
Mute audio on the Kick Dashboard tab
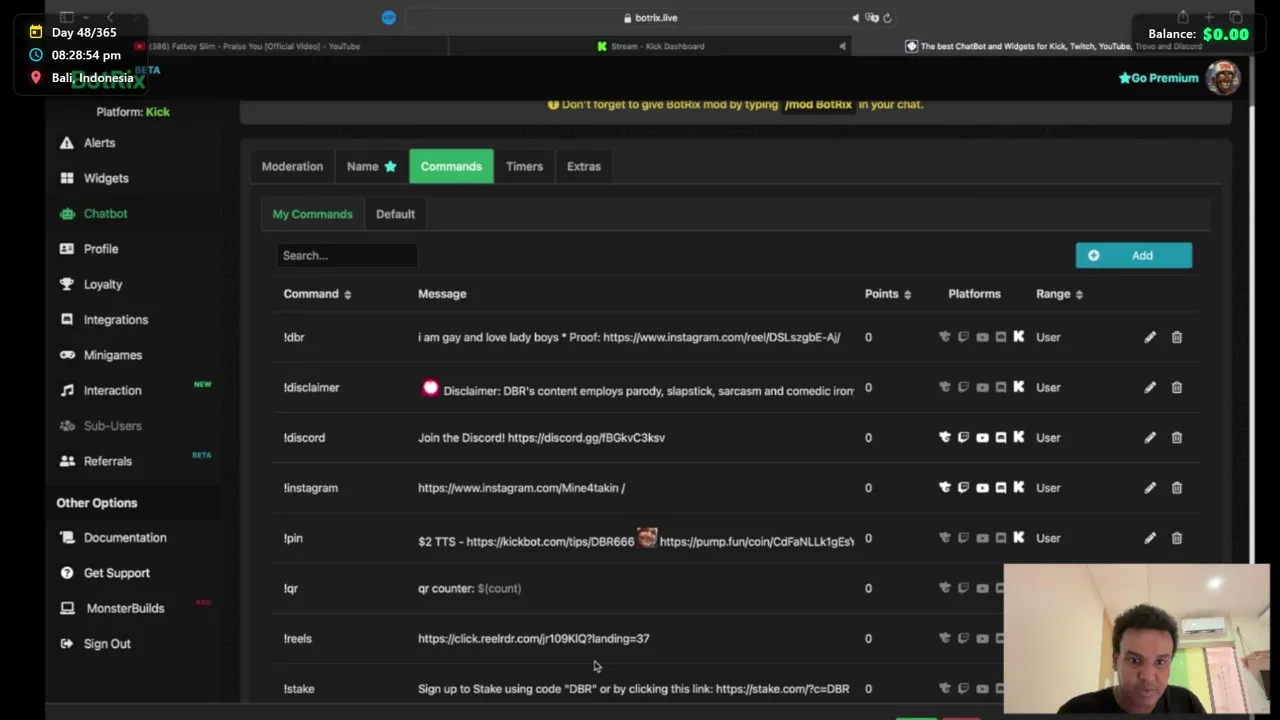842,46
